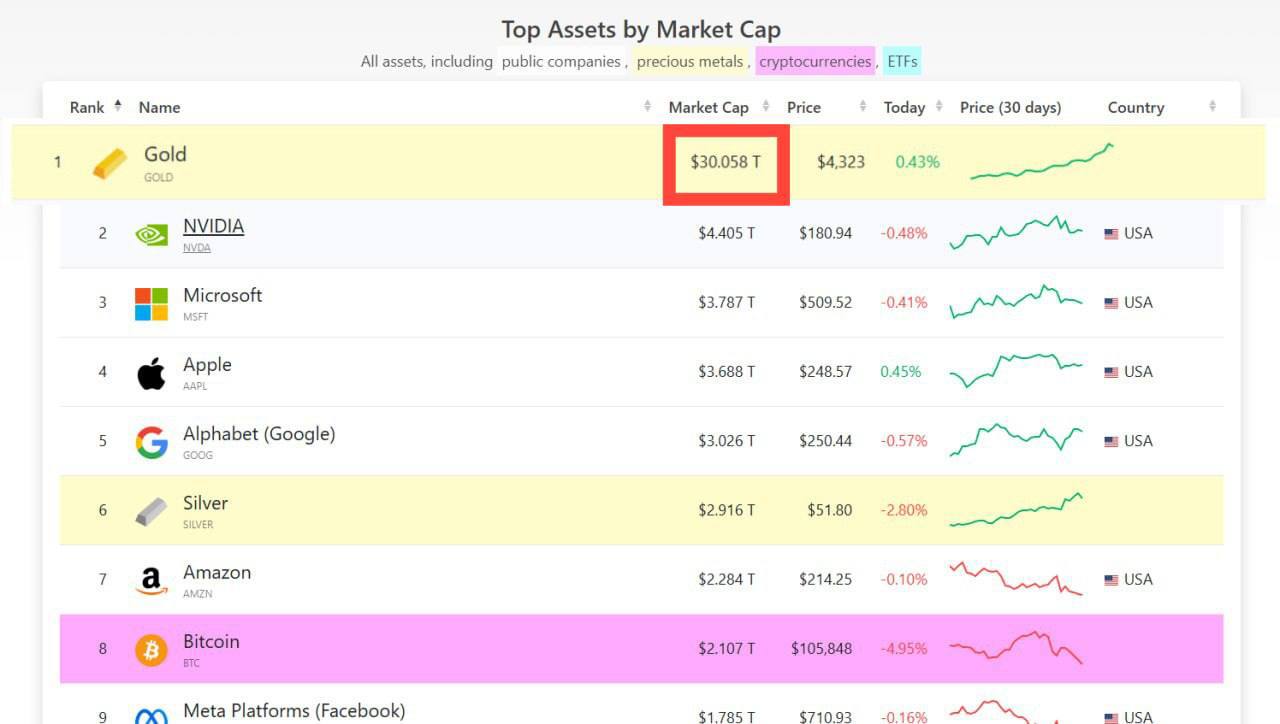Filter by public companies category
Image resolution: width=1280 pixels, height=724 pixels.
(561, 62)
